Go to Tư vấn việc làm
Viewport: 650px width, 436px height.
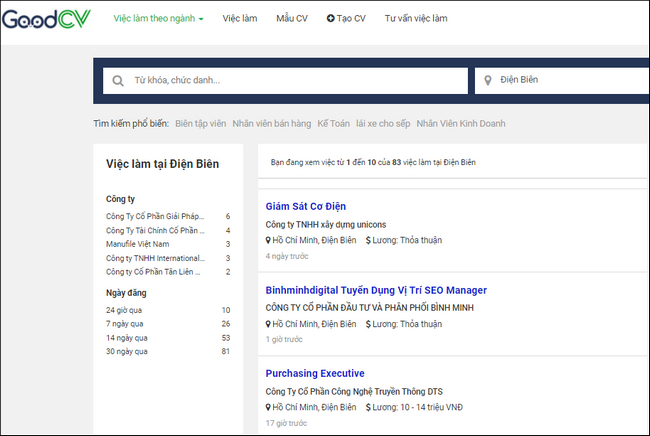coord(416,19)
